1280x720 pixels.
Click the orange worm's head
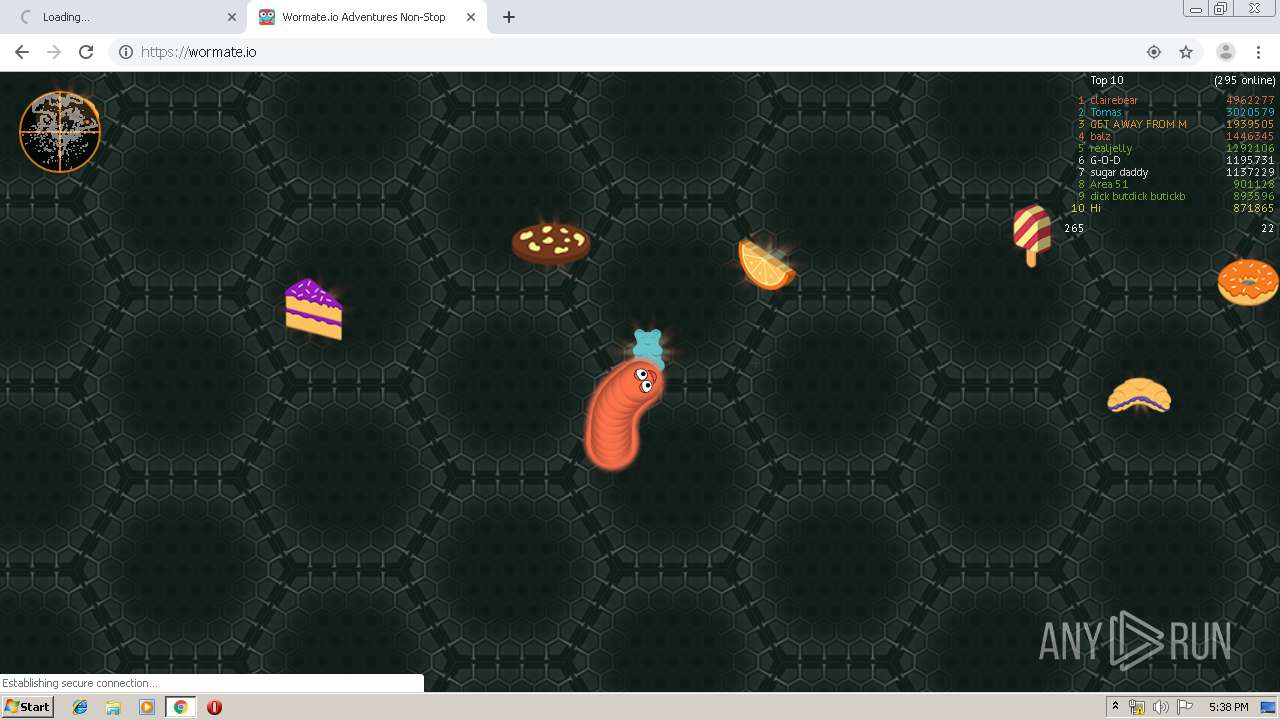pos(640,381)
